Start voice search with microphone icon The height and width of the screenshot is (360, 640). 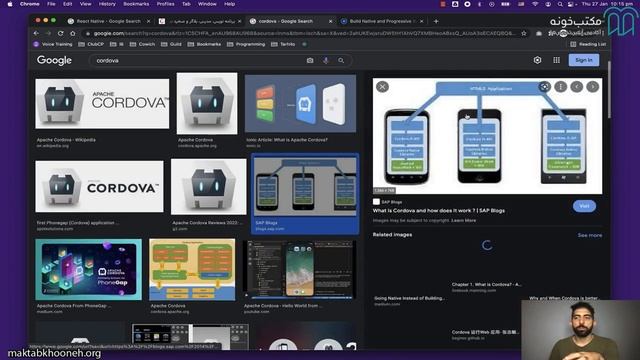[x=326, y=60]
